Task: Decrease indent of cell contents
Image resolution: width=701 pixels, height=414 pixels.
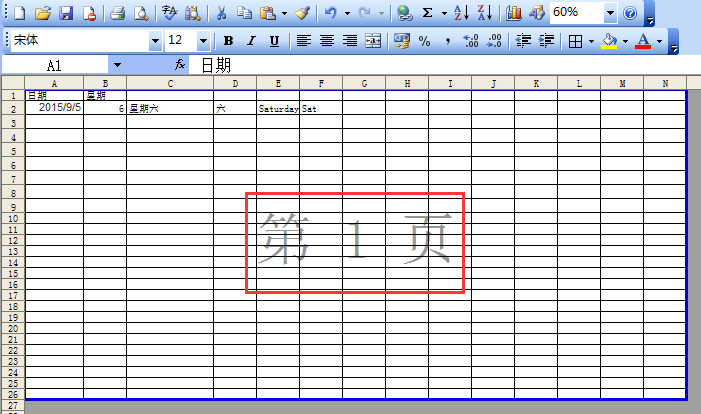Action: coord(523,41)
